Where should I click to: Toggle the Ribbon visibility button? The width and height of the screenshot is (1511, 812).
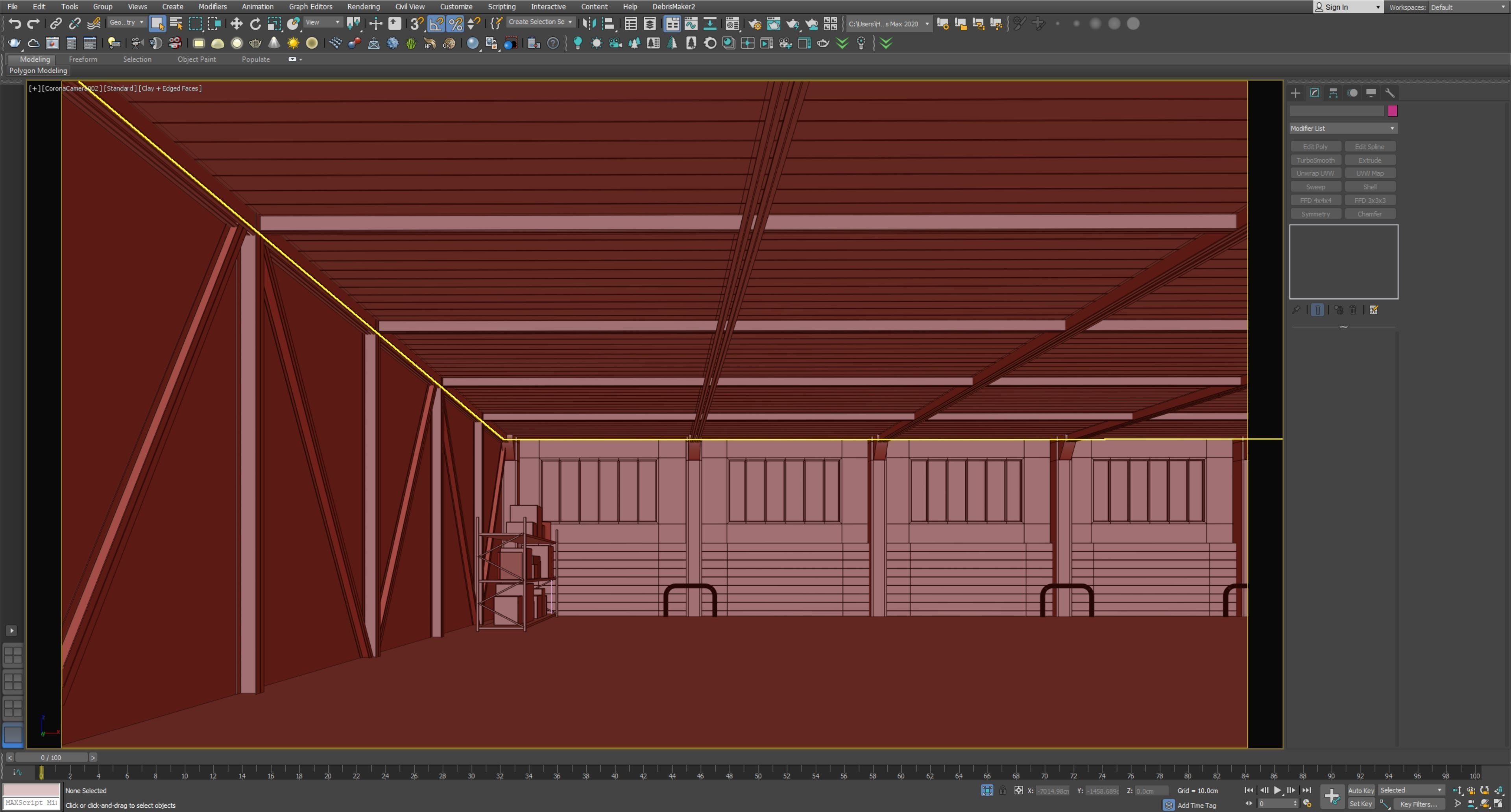pos(672,24)
